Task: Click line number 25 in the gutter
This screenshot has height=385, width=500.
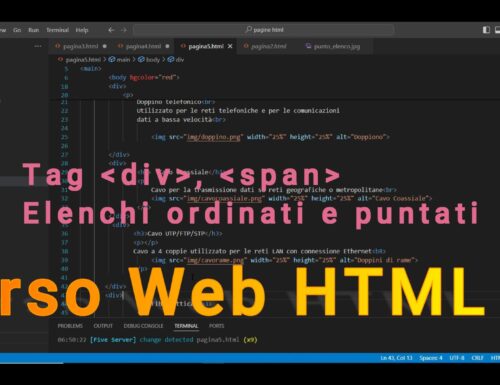Action: coord(65,137)
